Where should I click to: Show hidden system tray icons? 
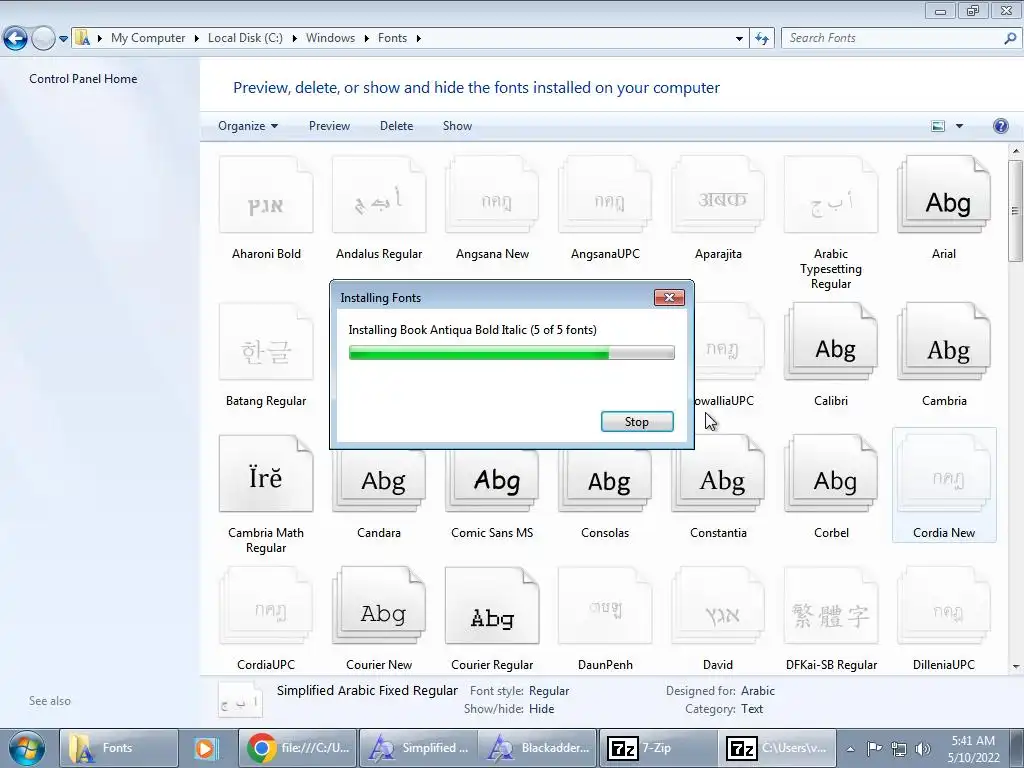pyautogui.click(x=850, y=748)
